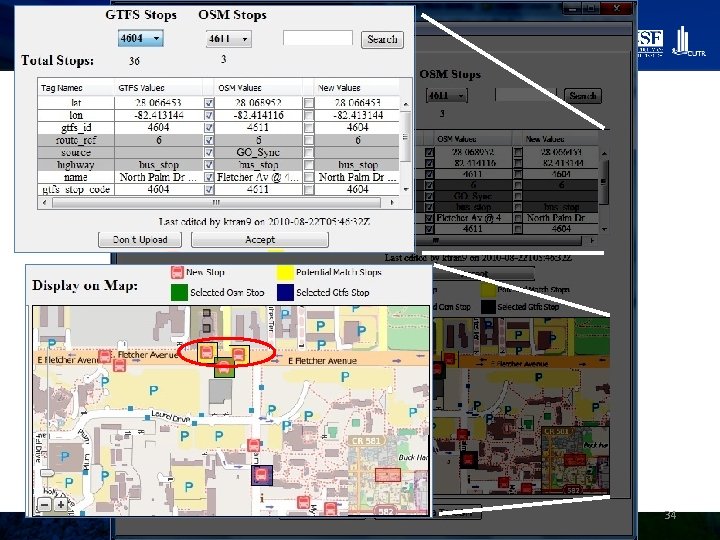720x540 pixels.
Task: Zoom out with the map minus button
Action: (45, 505)
